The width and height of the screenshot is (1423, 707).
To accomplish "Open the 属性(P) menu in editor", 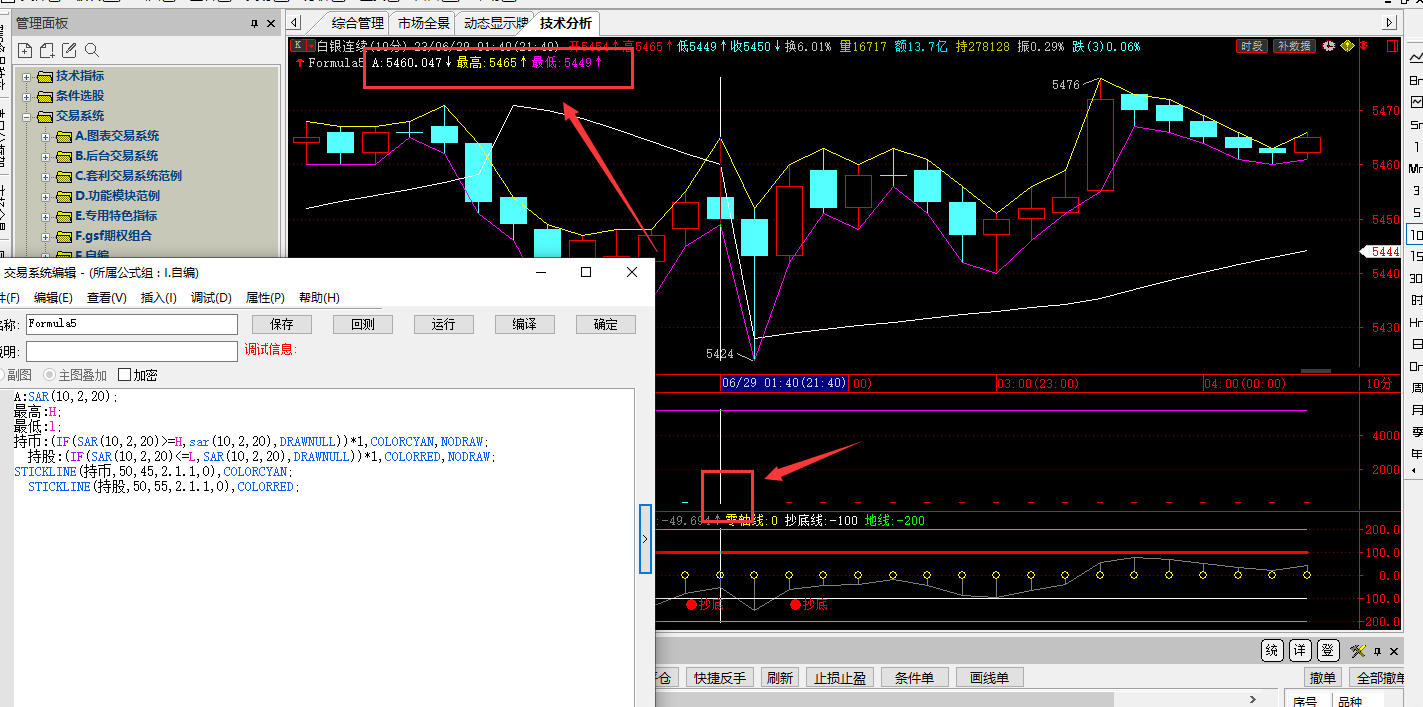I will click(x=265, y=298).
